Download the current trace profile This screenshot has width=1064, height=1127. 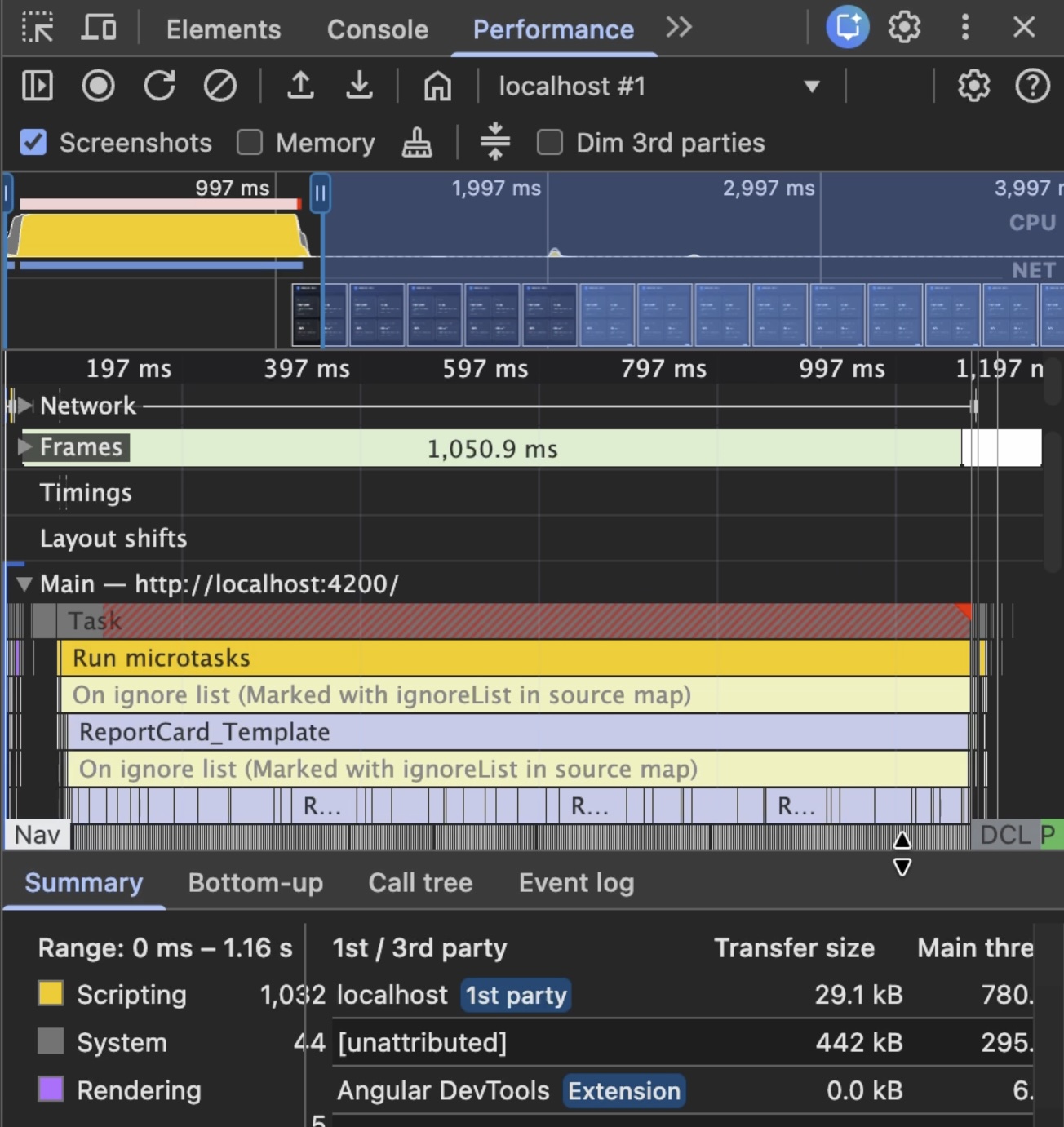[x=359, y=86]
